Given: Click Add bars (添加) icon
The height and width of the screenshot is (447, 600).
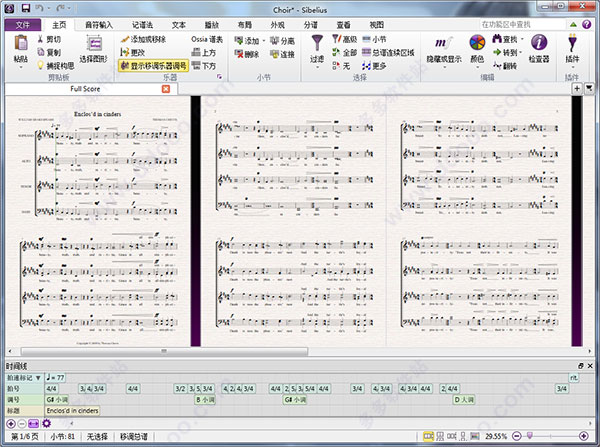Looking at the screenshot, I should [239, 40].
